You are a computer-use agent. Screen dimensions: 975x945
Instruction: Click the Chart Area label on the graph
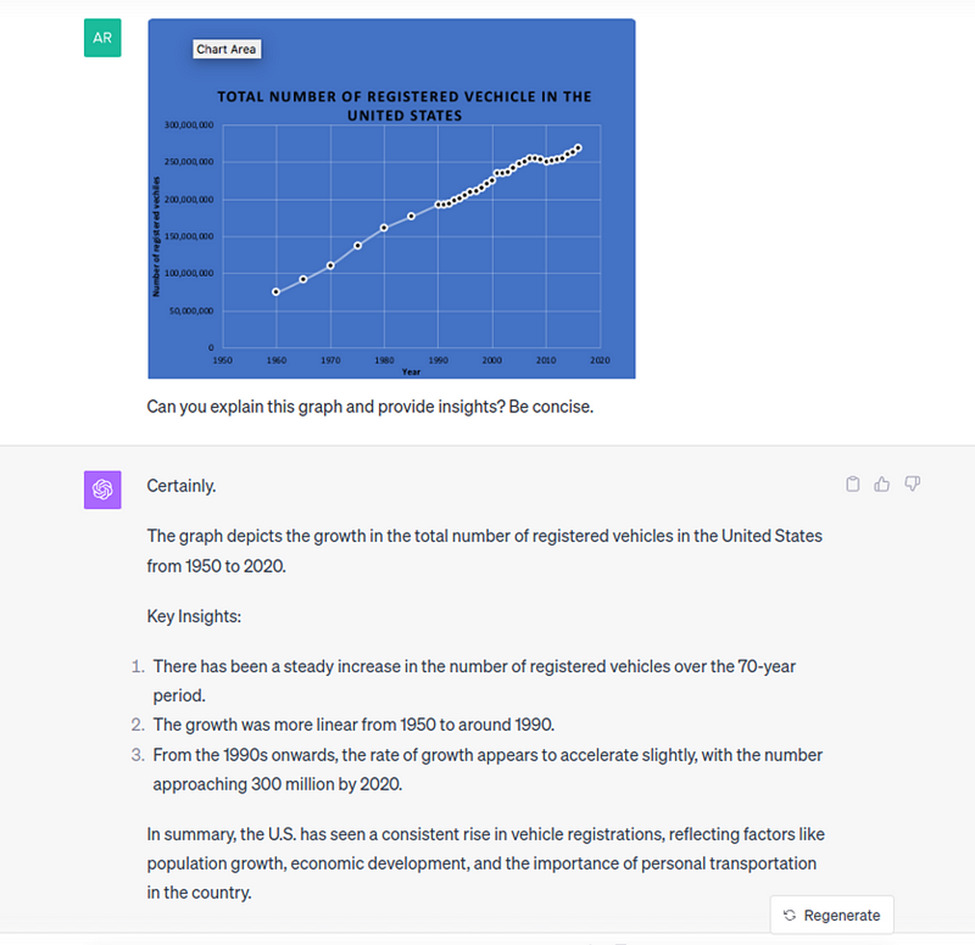(226, 49)
